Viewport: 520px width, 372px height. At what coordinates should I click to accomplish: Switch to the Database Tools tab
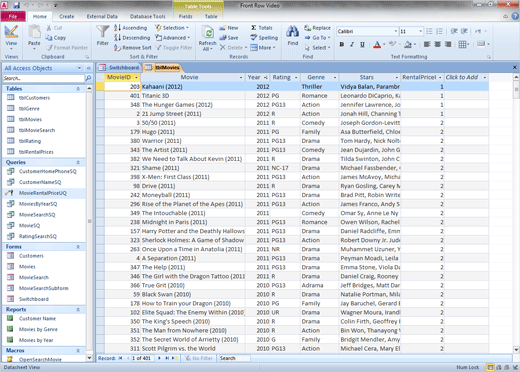[x=147, y=16]
